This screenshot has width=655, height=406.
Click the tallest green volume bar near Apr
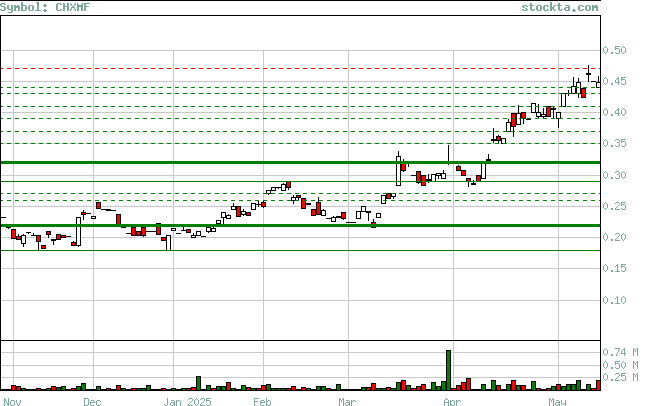[449, 370]
